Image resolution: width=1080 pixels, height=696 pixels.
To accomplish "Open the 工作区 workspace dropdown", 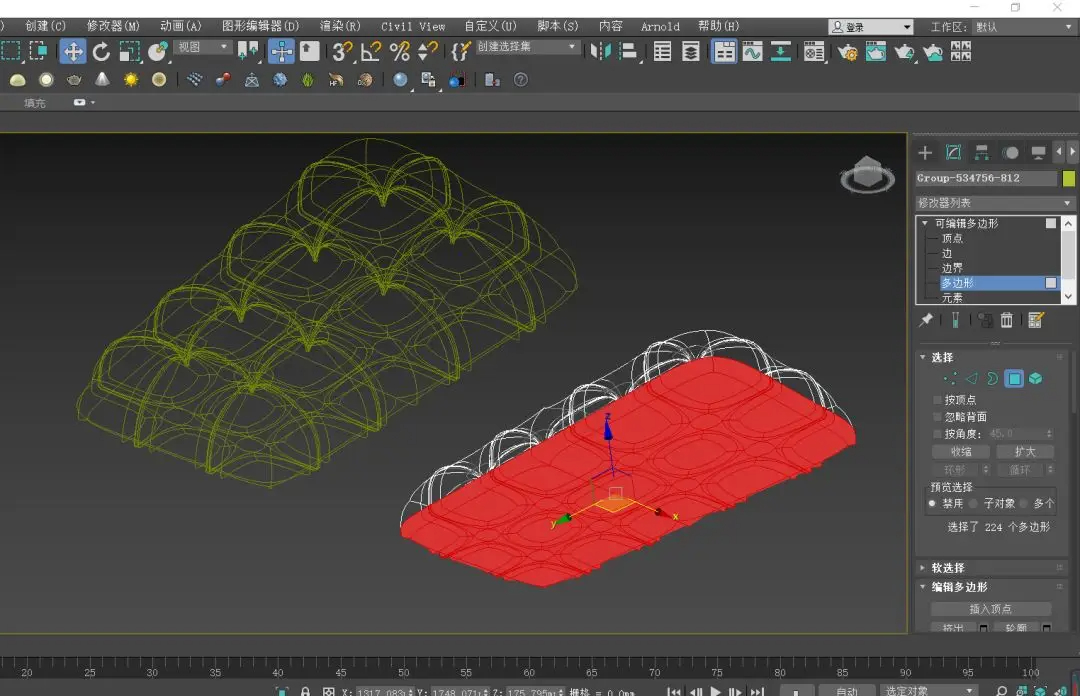I will point(1020,27).
